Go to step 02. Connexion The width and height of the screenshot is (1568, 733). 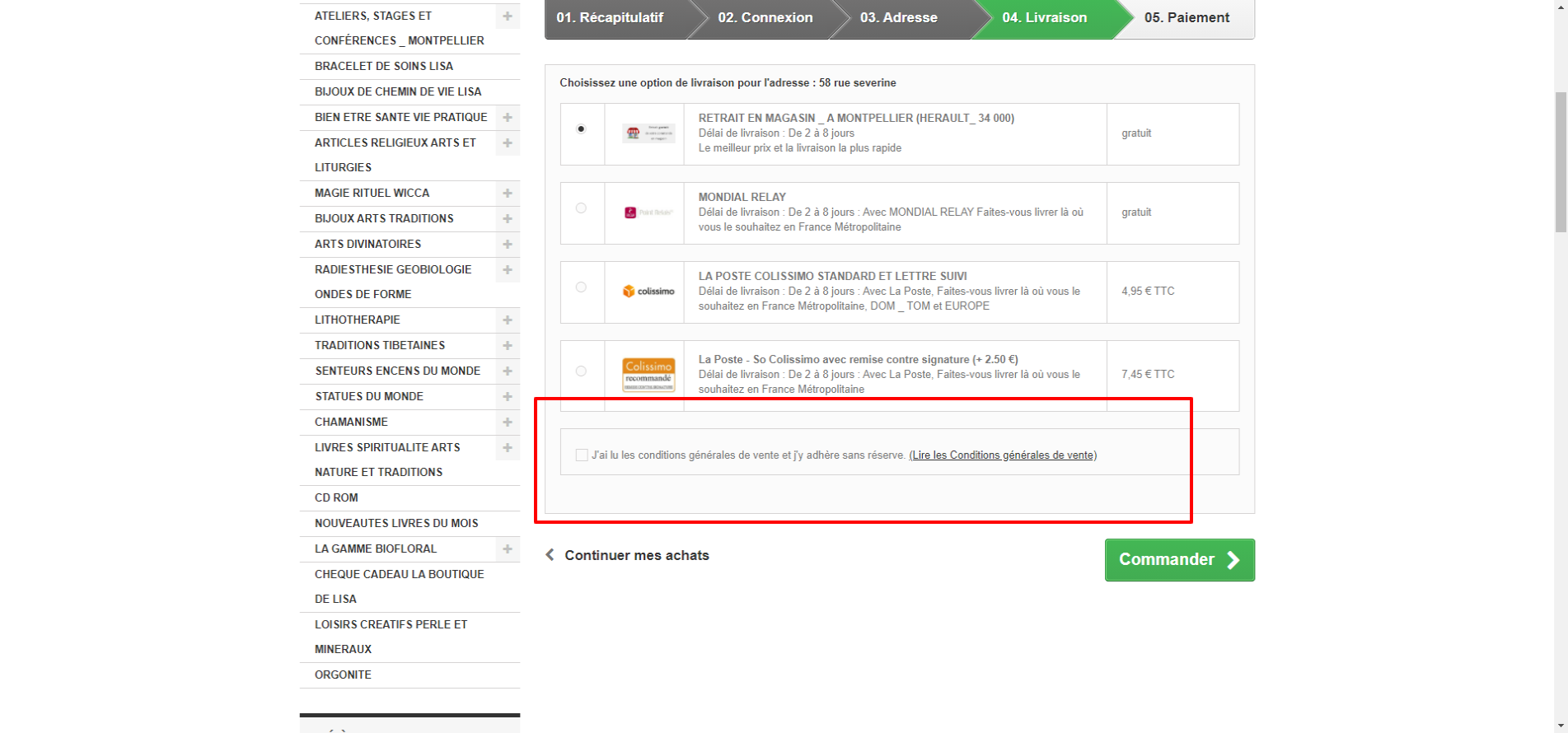point(765,18)
